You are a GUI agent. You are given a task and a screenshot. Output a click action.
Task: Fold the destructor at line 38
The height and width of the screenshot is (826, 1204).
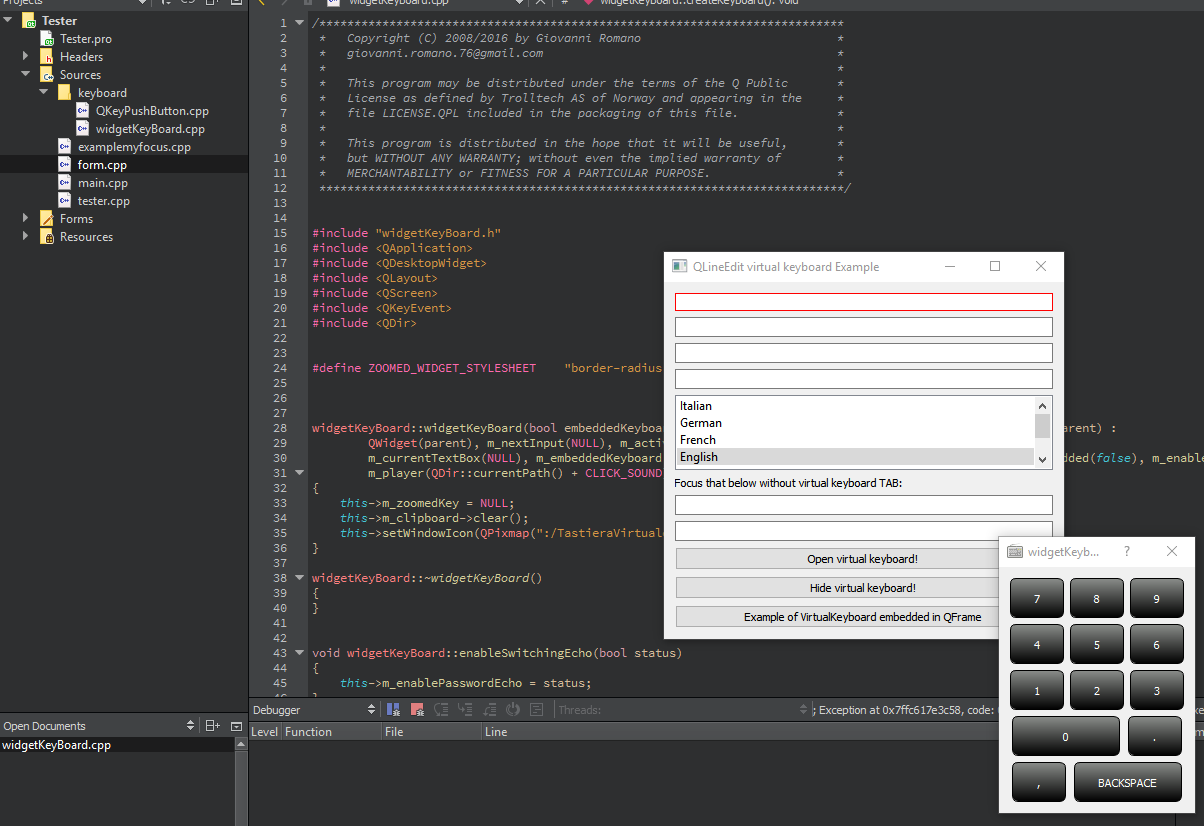(x=299, y=577)
